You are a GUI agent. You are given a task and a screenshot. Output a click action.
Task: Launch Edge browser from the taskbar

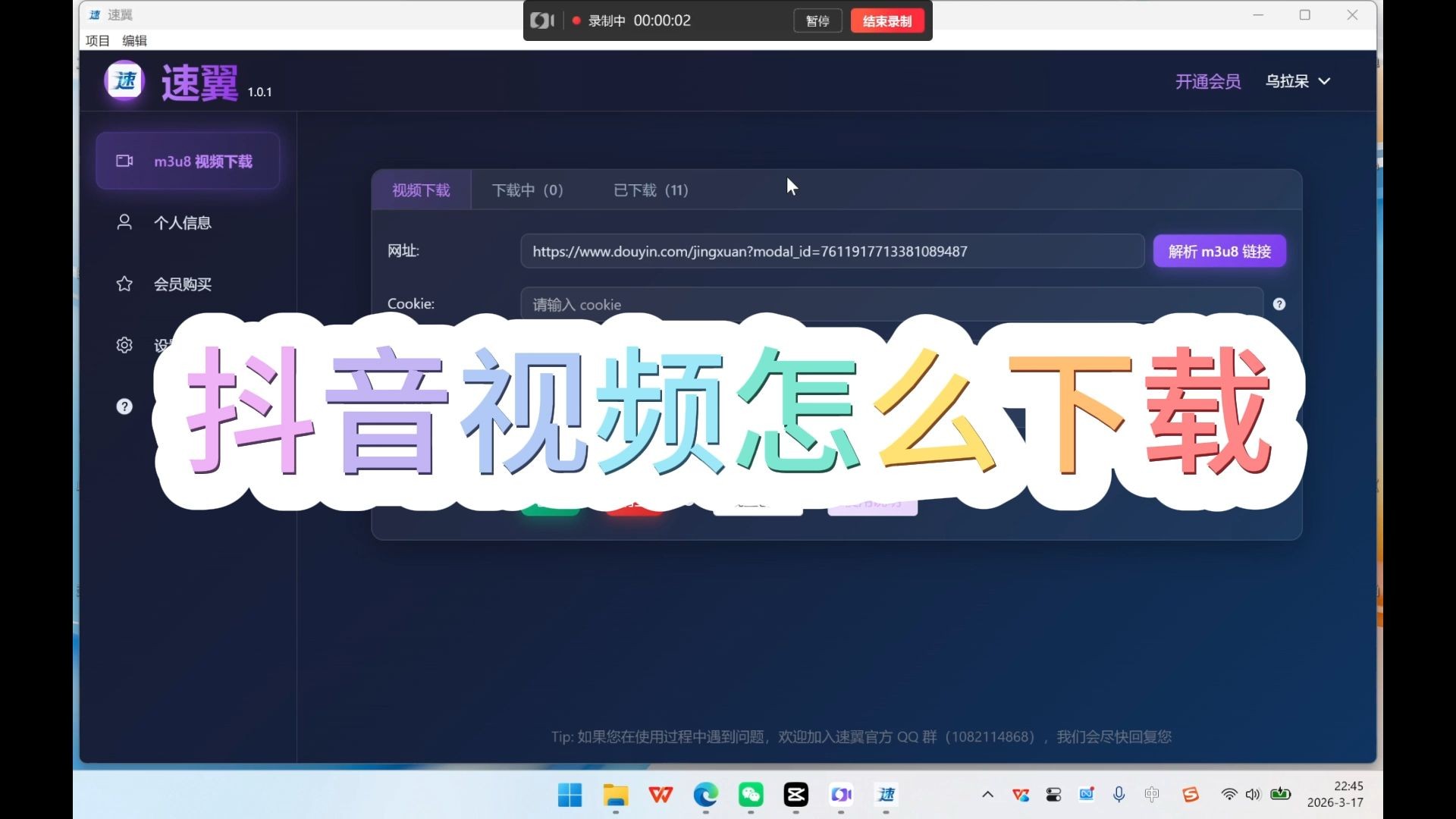pyautogui.click(x=706, y=794)
